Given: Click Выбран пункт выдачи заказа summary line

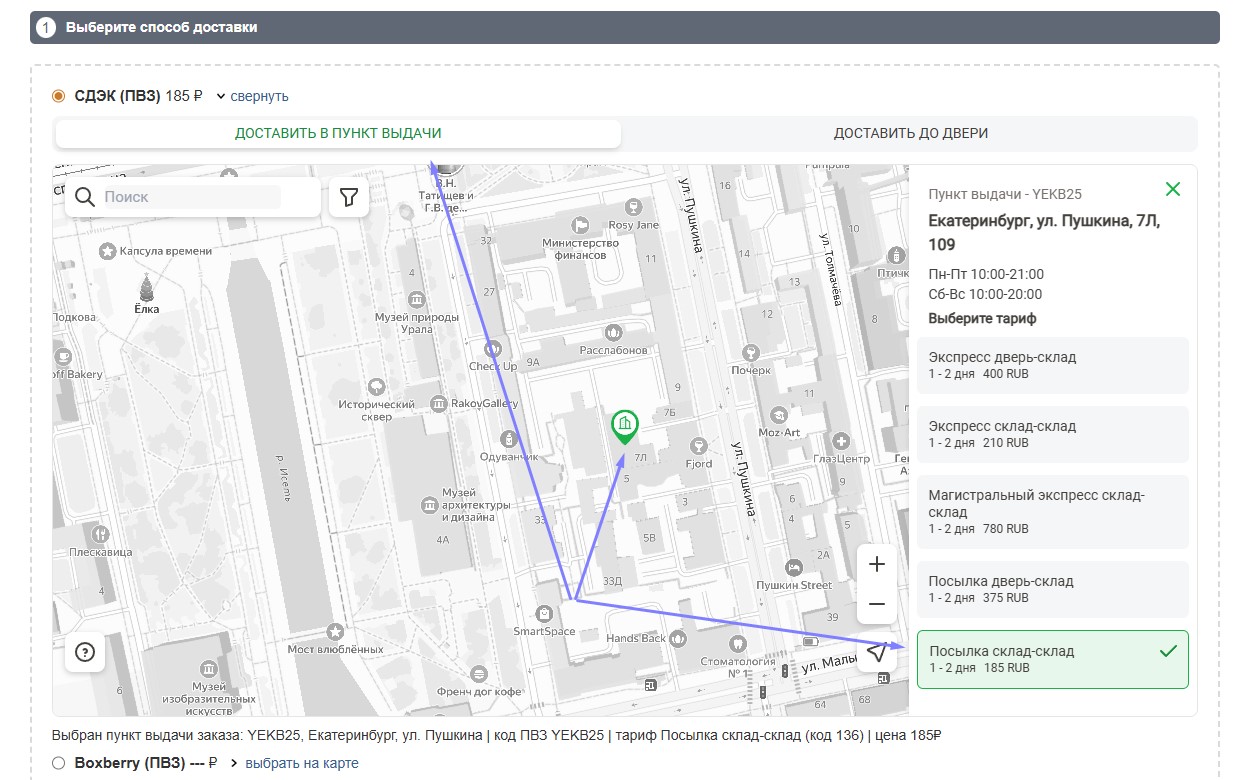Looking at the screenshot, I should pyautogui.click(x=497, y=735).
